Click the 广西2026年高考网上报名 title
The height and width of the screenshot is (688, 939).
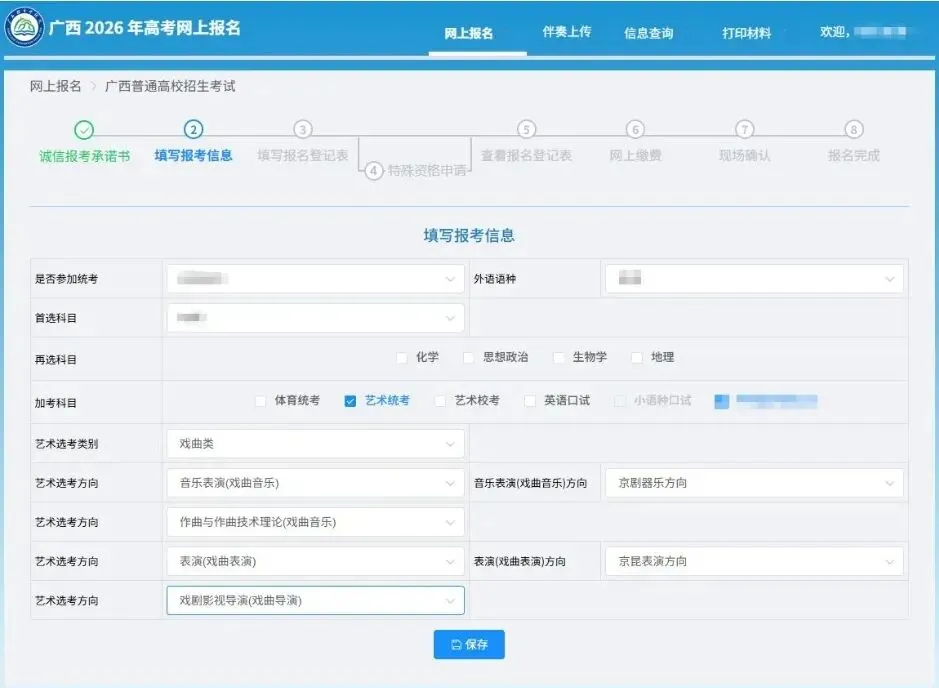pos(144,28)
